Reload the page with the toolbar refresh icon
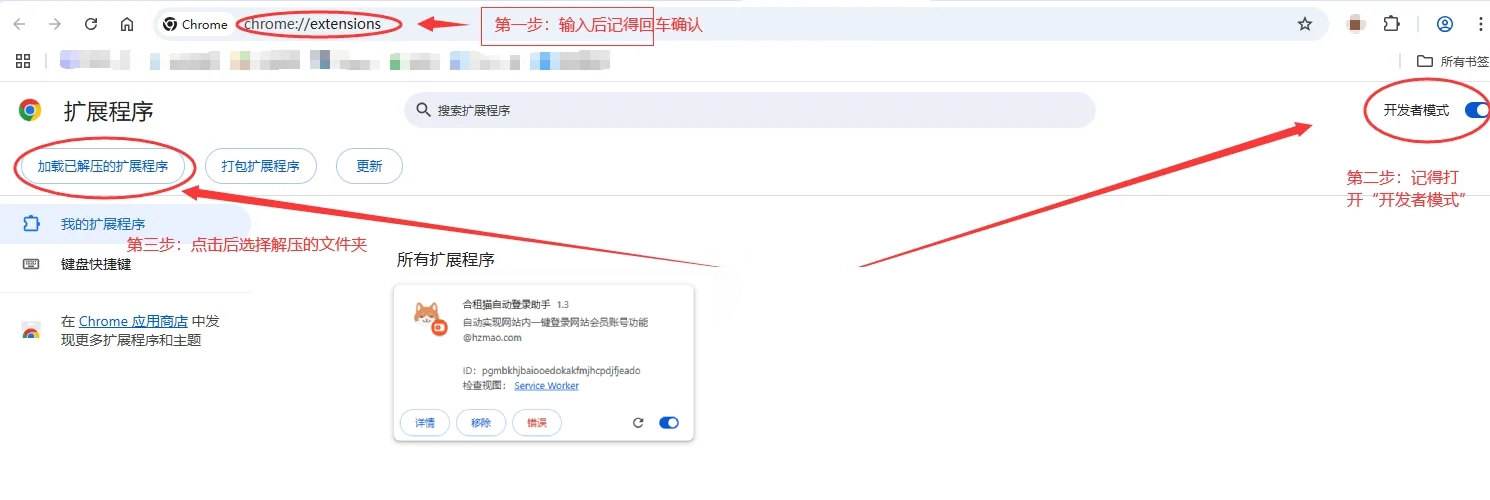Screen dimensions: 1490x500 91,24
